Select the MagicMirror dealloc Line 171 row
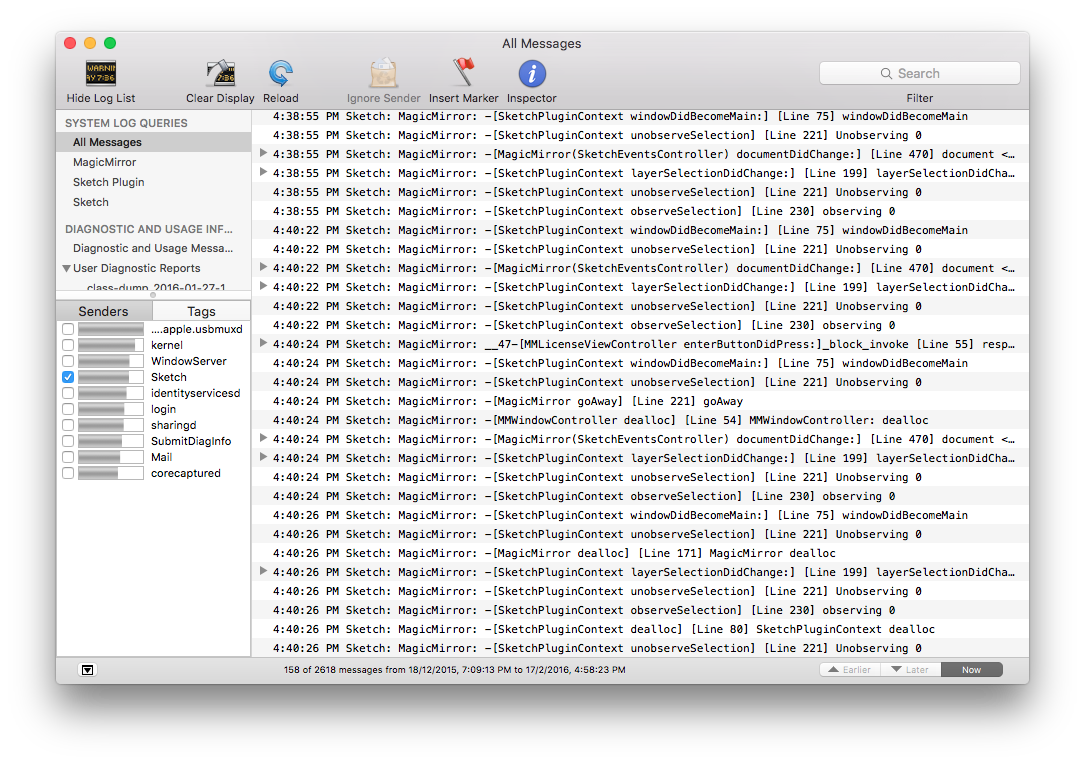Viewport: 1085px width, 764px height. 640,553
